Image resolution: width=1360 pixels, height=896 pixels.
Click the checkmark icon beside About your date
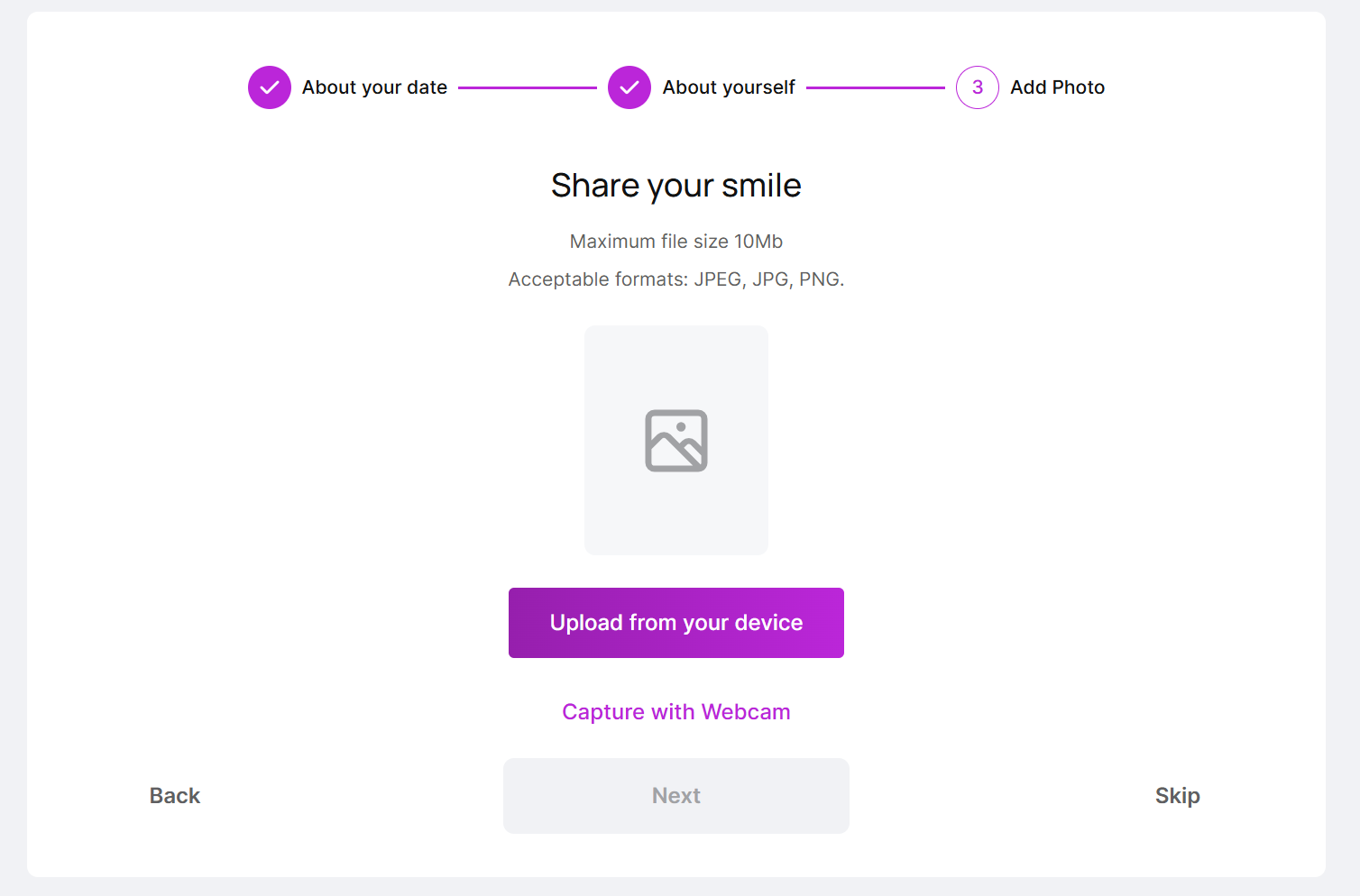coord(269,87)
